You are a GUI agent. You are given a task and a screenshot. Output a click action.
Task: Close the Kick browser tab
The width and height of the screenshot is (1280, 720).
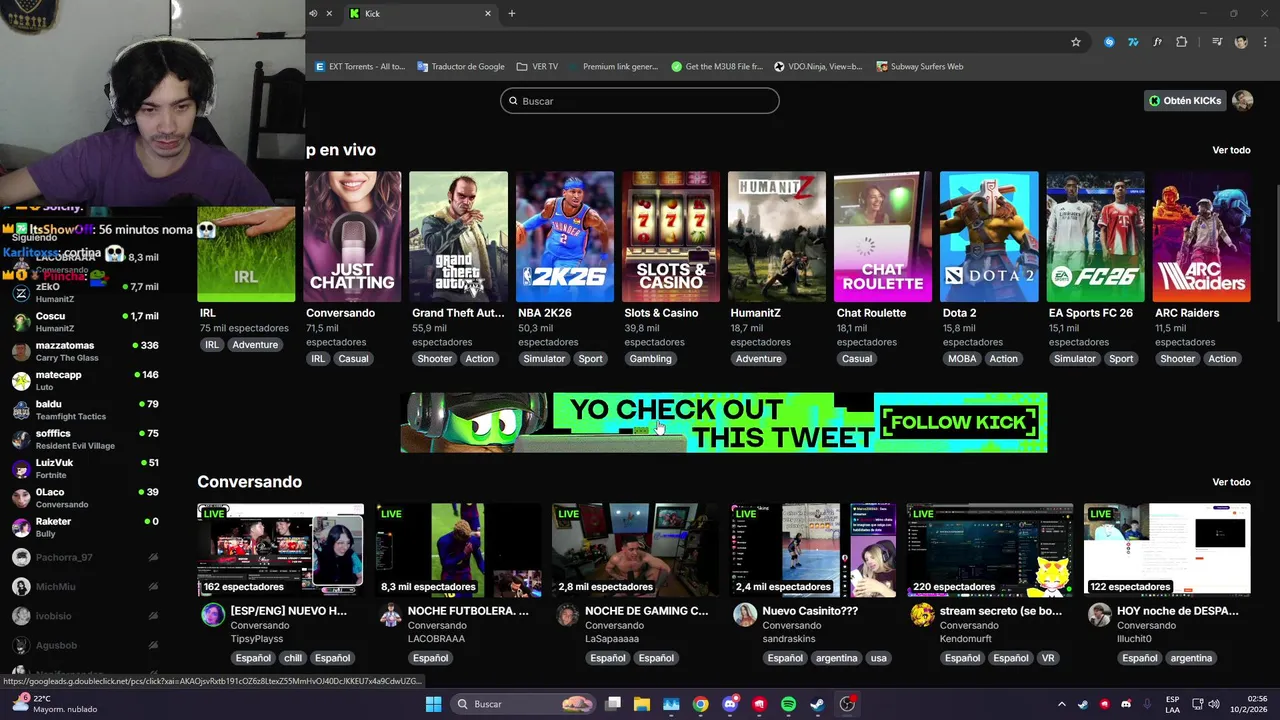[488, 13]
